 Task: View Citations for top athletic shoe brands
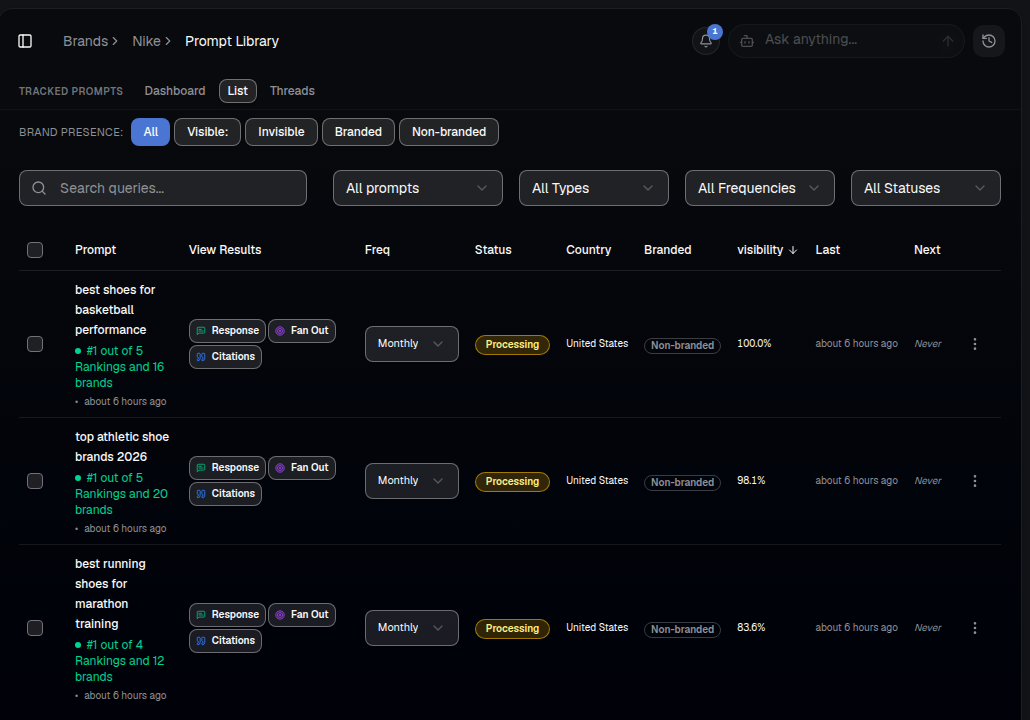coord(225,494)
